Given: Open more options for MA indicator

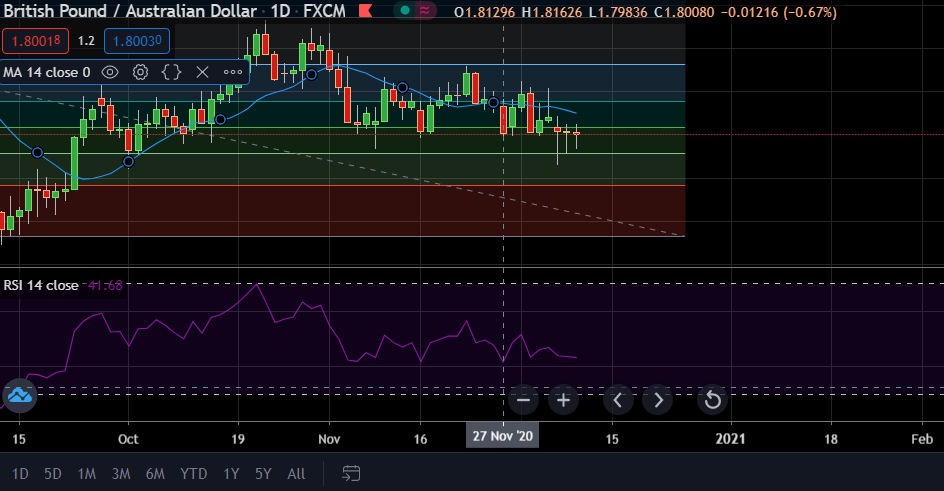Looking at the screenshot, I should [232, 72].
